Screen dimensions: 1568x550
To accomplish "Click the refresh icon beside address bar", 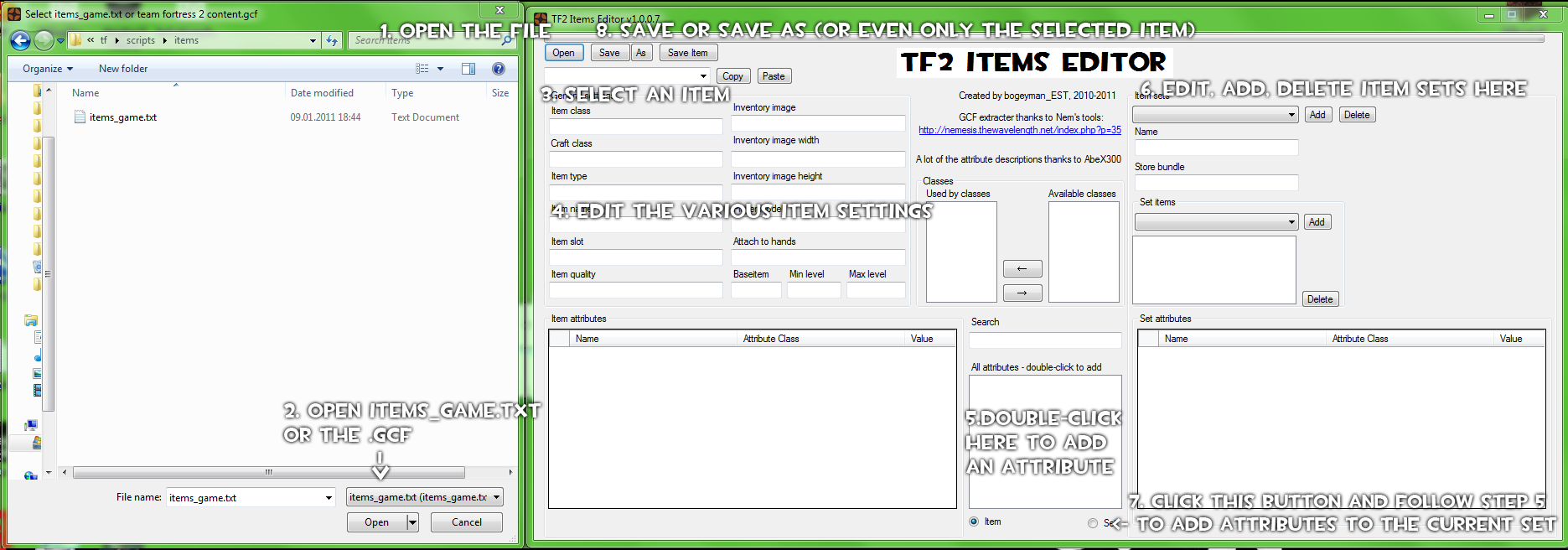I will [x=332, y=40].
